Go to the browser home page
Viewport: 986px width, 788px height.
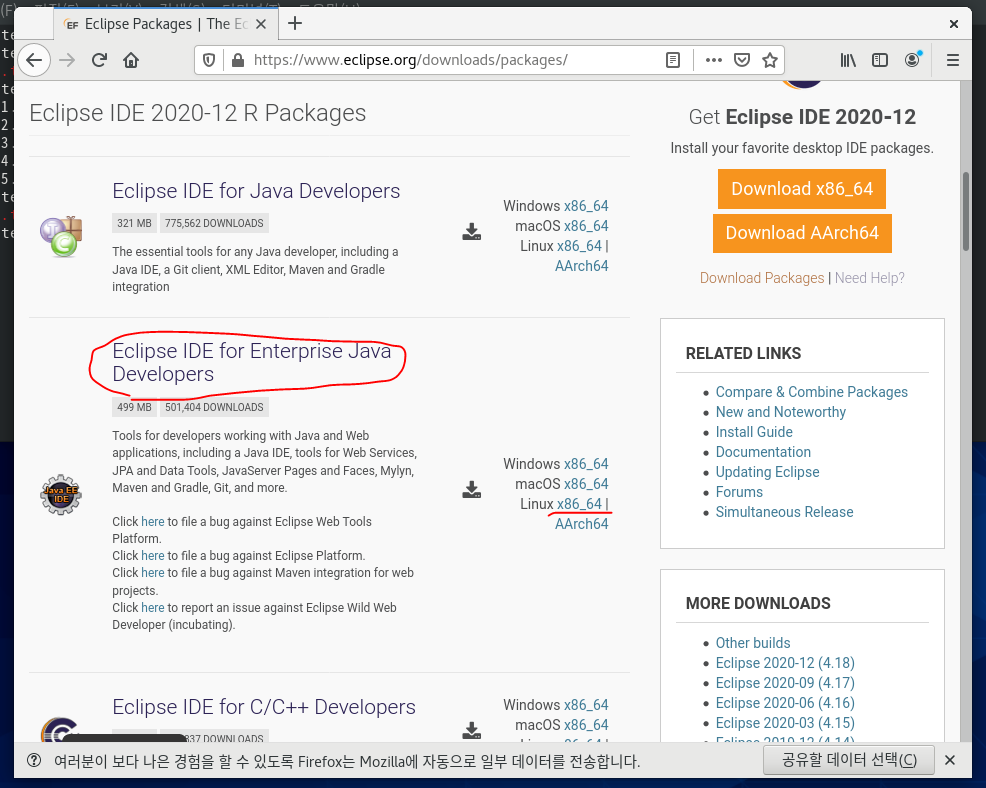(x=131, y=60)
